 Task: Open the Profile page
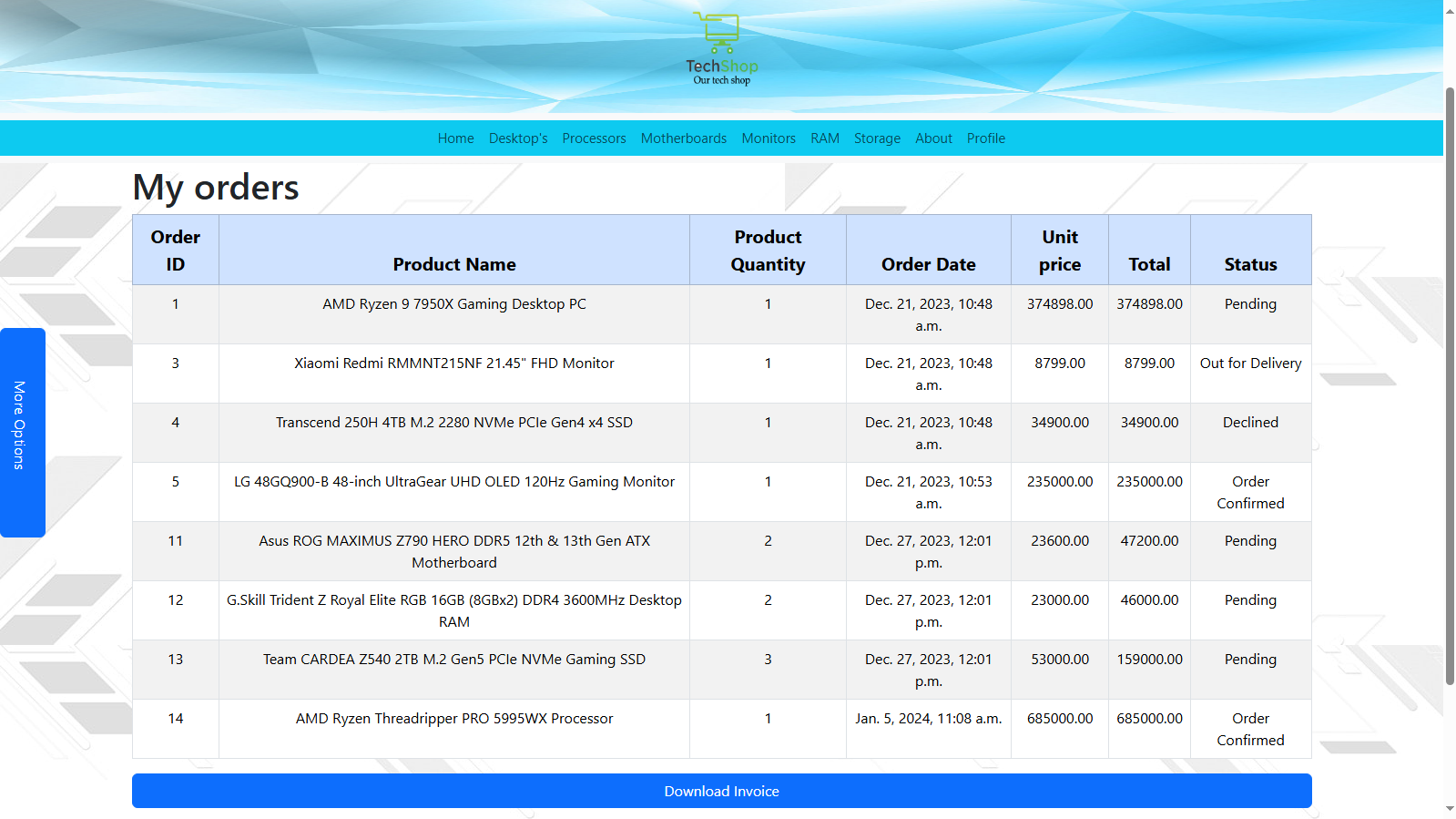pos(986,138)
